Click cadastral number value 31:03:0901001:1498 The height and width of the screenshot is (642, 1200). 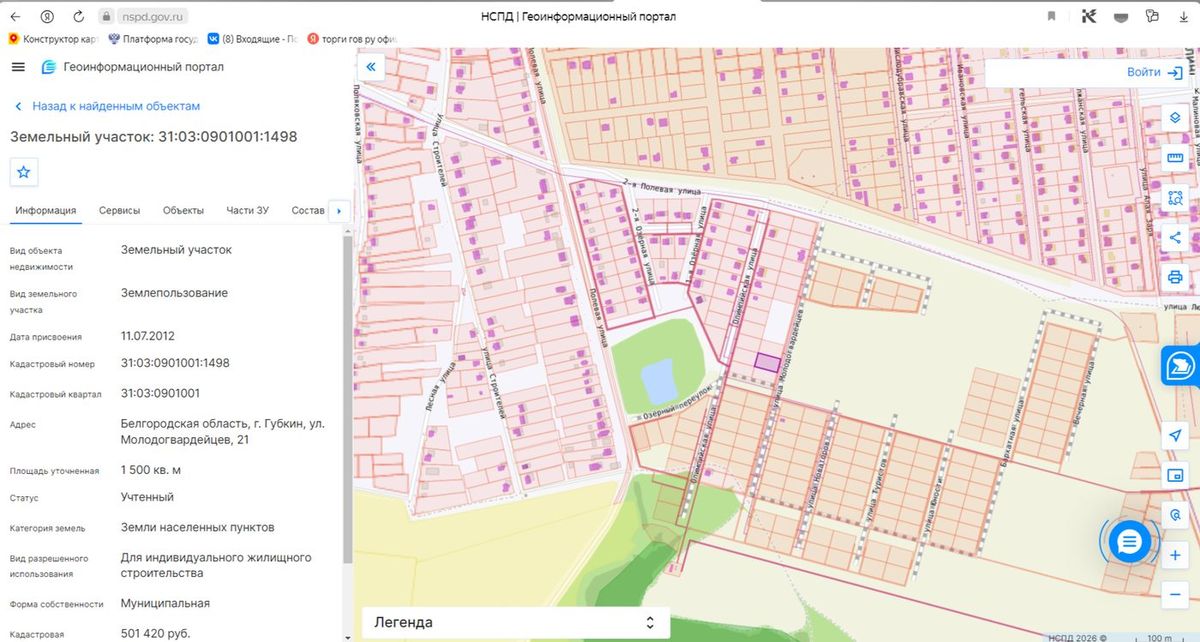tap(175, 363)
